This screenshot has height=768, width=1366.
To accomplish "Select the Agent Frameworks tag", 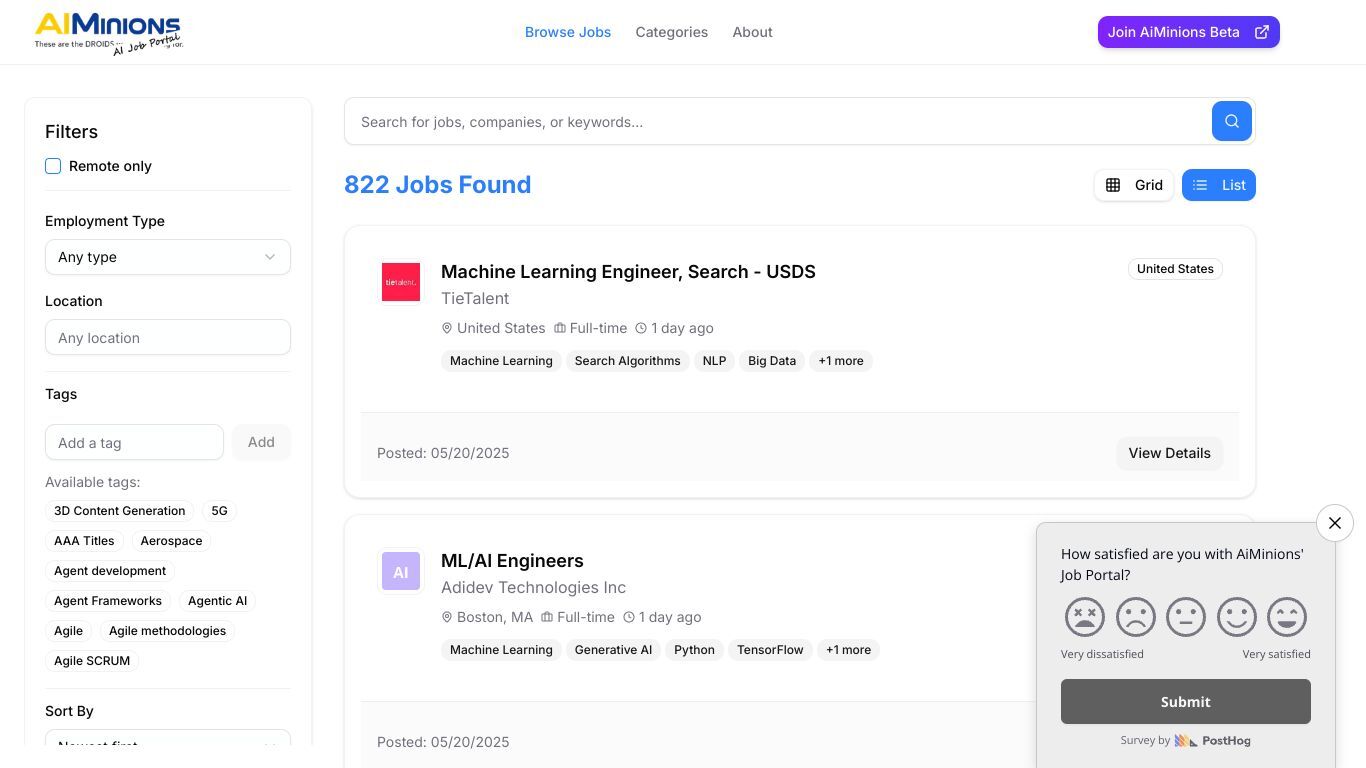I will [x=108, y=601].
